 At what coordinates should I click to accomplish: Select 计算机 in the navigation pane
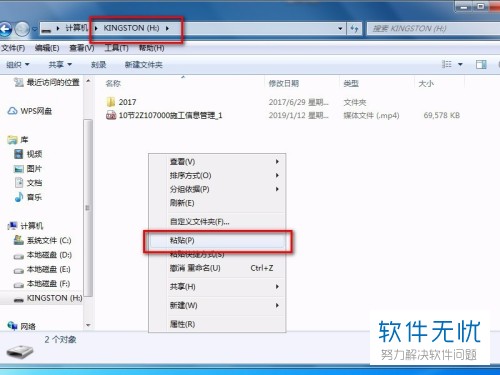pos(32,226)
